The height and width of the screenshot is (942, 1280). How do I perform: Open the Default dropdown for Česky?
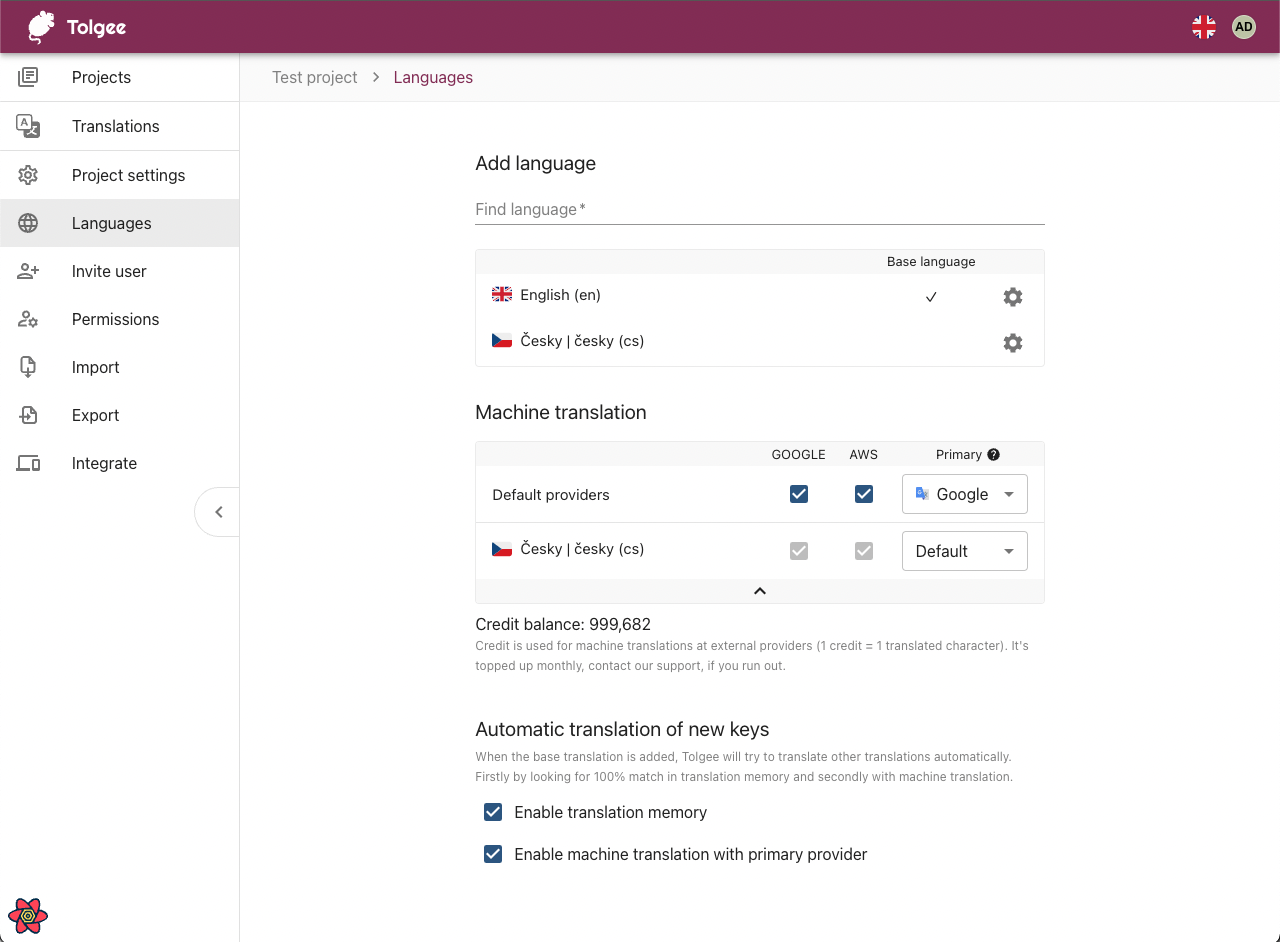tap(964, 551)
